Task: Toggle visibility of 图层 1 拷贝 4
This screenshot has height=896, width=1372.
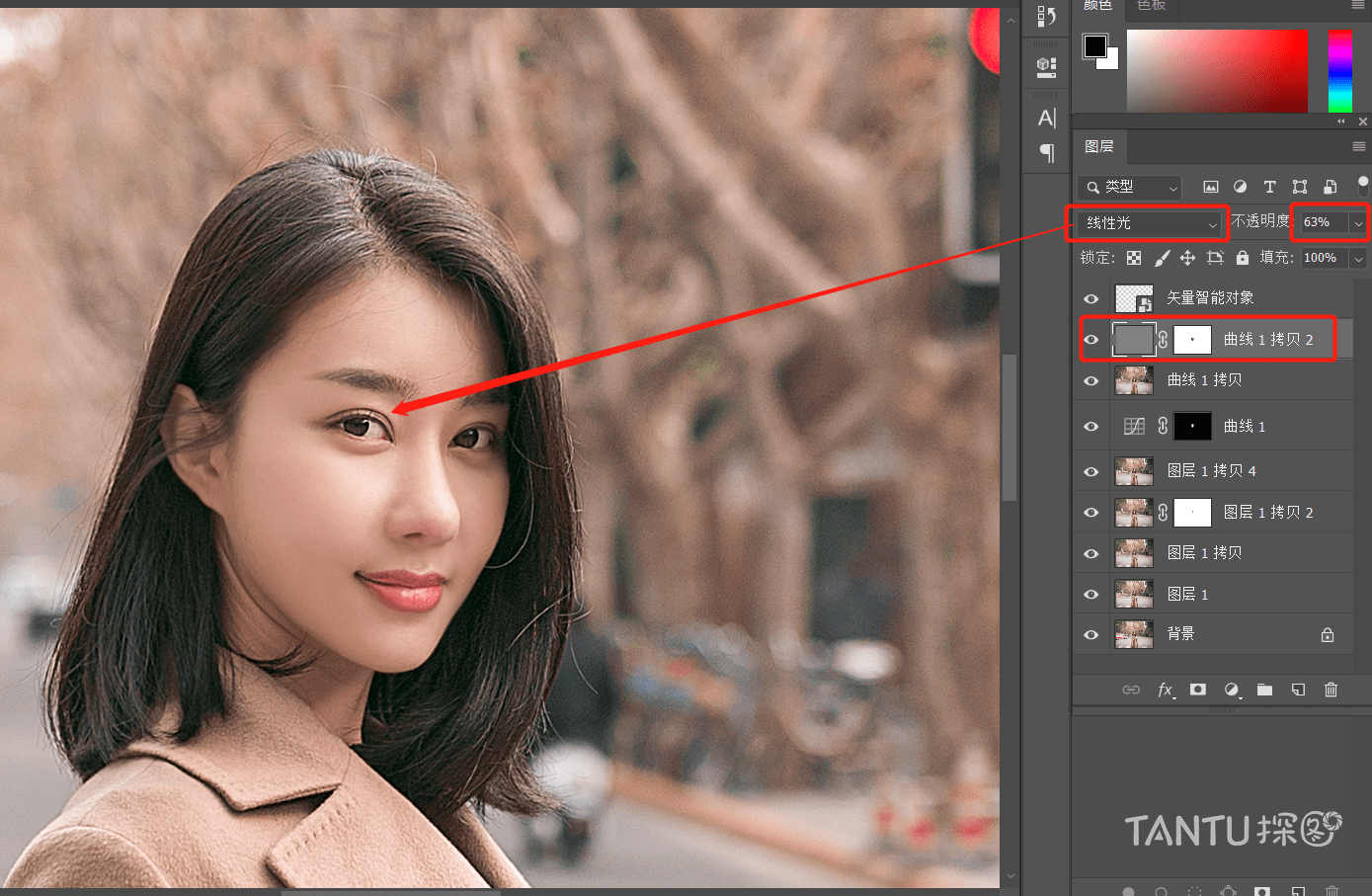Action: point(1091,471)
